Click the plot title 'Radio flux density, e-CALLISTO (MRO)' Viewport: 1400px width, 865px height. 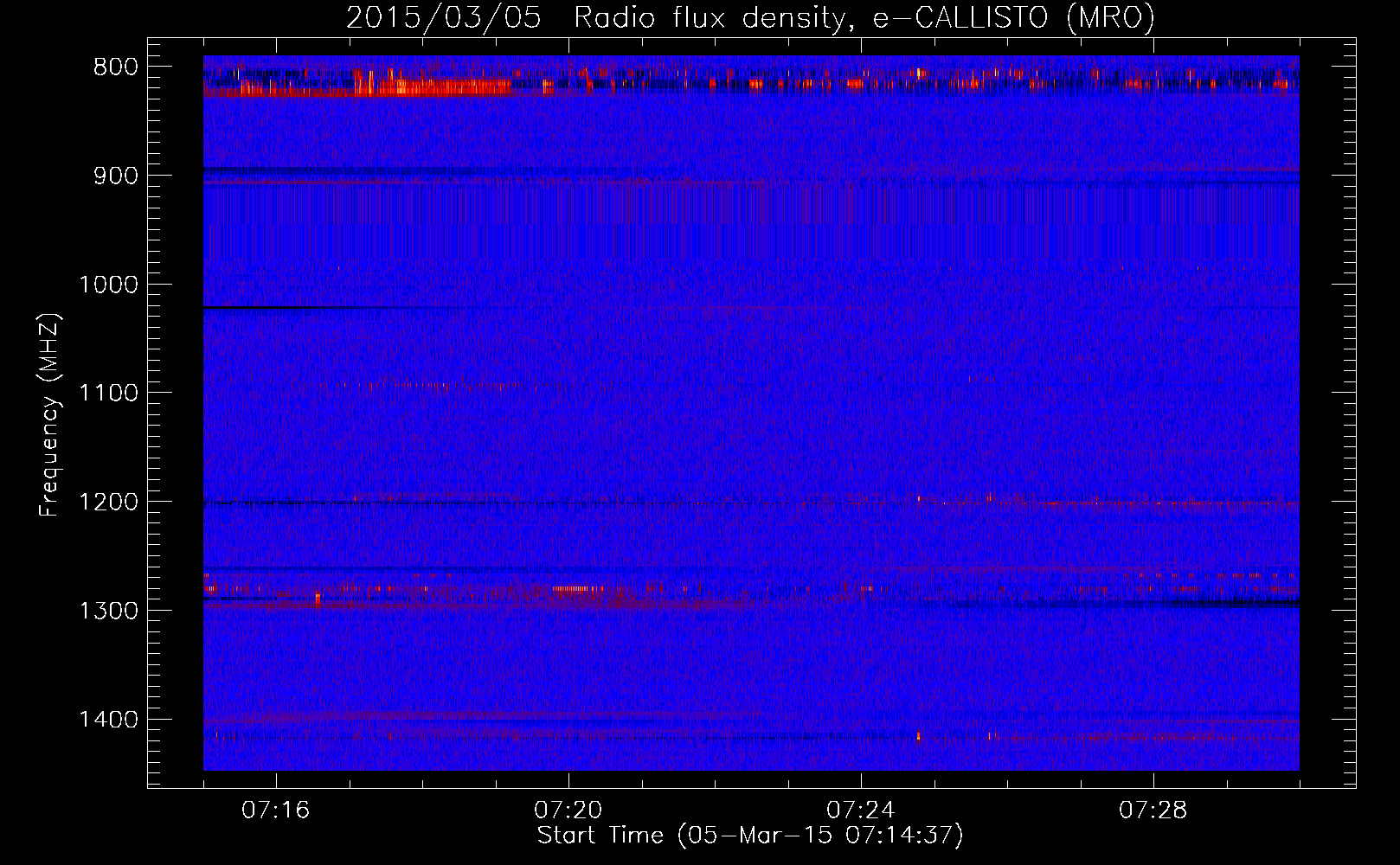[x=864, y=17]
